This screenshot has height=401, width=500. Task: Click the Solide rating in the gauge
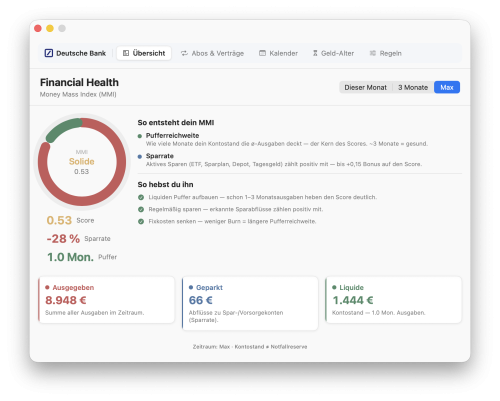tap(82, 161)
